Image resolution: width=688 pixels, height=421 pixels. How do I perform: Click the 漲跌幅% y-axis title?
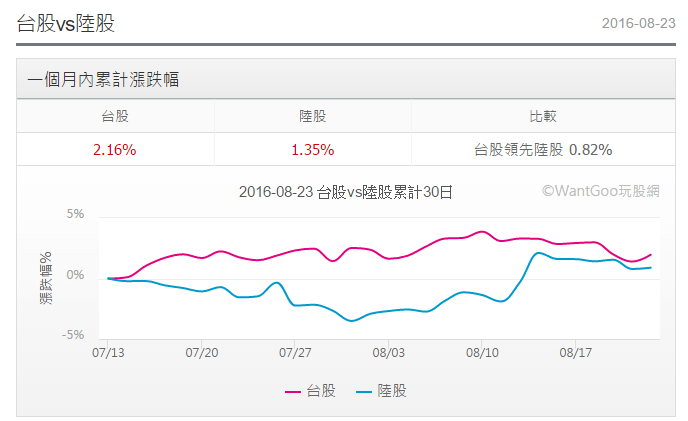coord(46,276)
